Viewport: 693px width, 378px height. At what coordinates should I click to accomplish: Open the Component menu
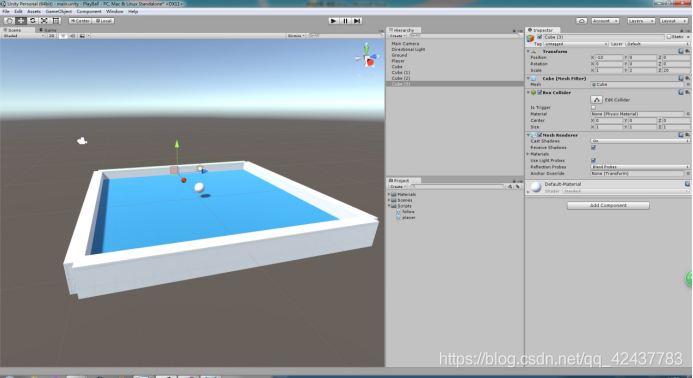click(x=89, y=11)
